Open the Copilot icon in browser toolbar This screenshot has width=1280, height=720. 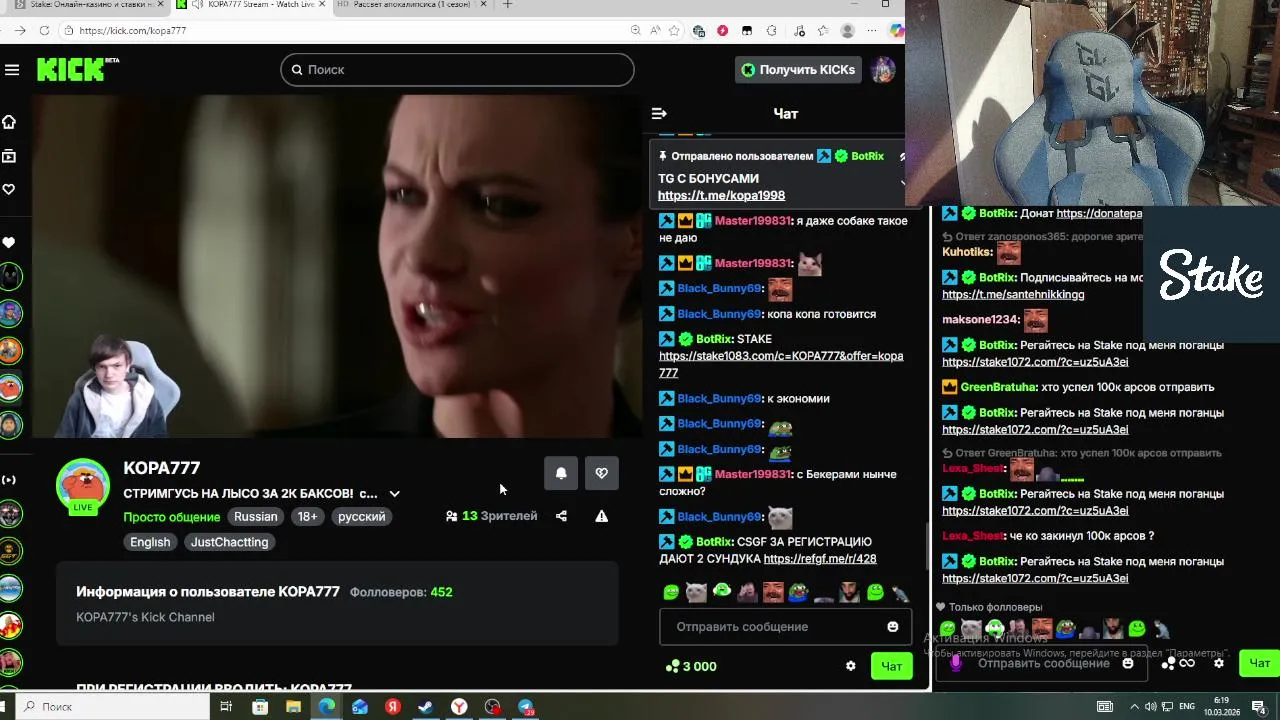[897, 31]
